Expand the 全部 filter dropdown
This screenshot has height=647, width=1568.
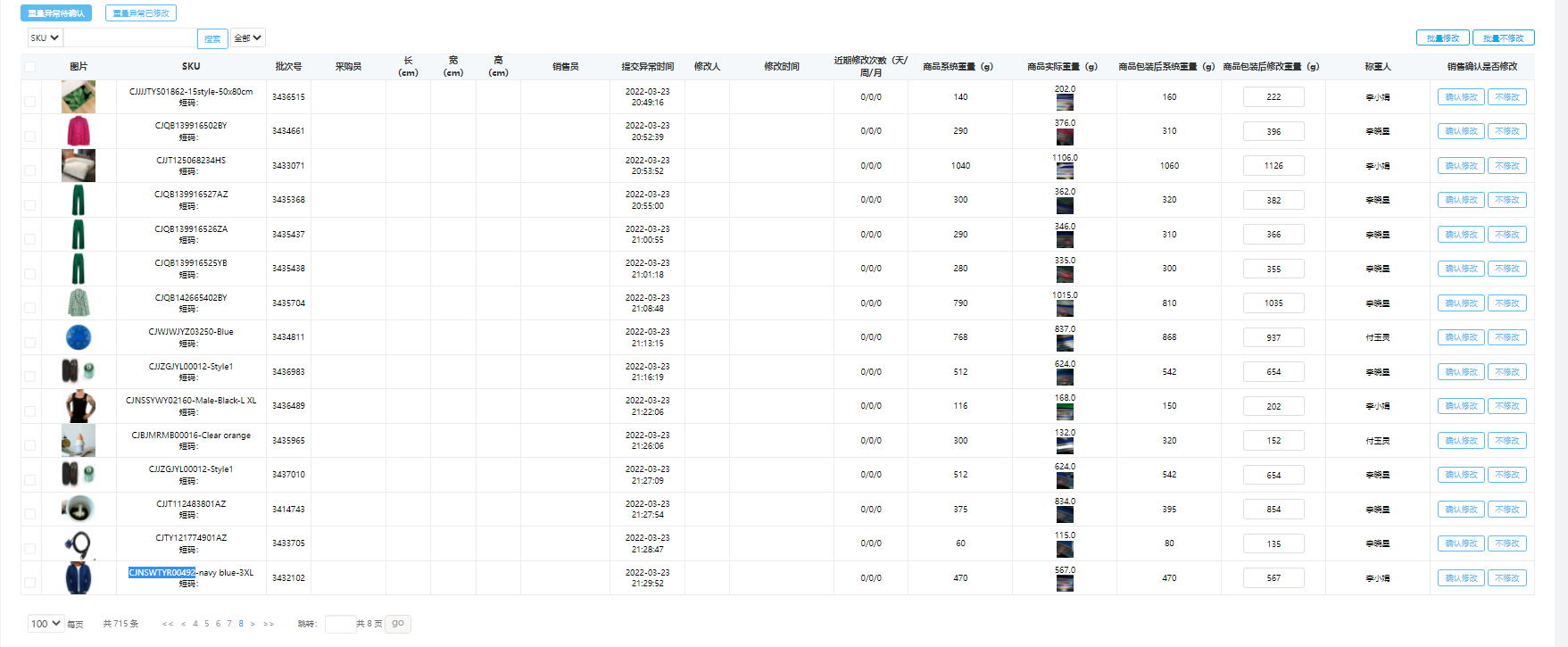[248, 37]
